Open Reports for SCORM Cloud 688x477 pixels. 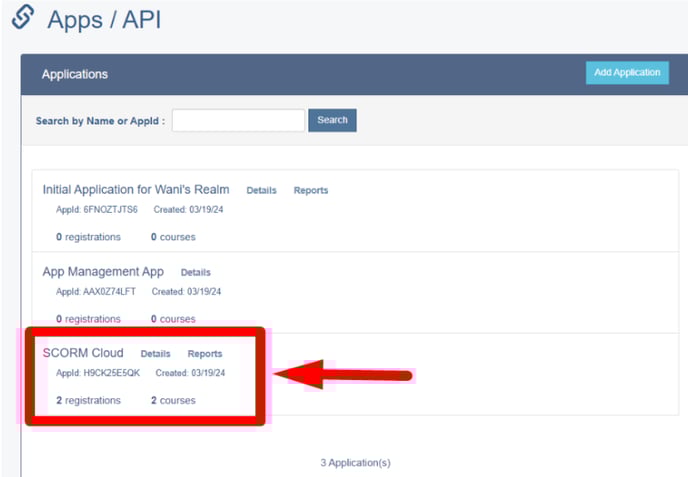coord(205,354)
